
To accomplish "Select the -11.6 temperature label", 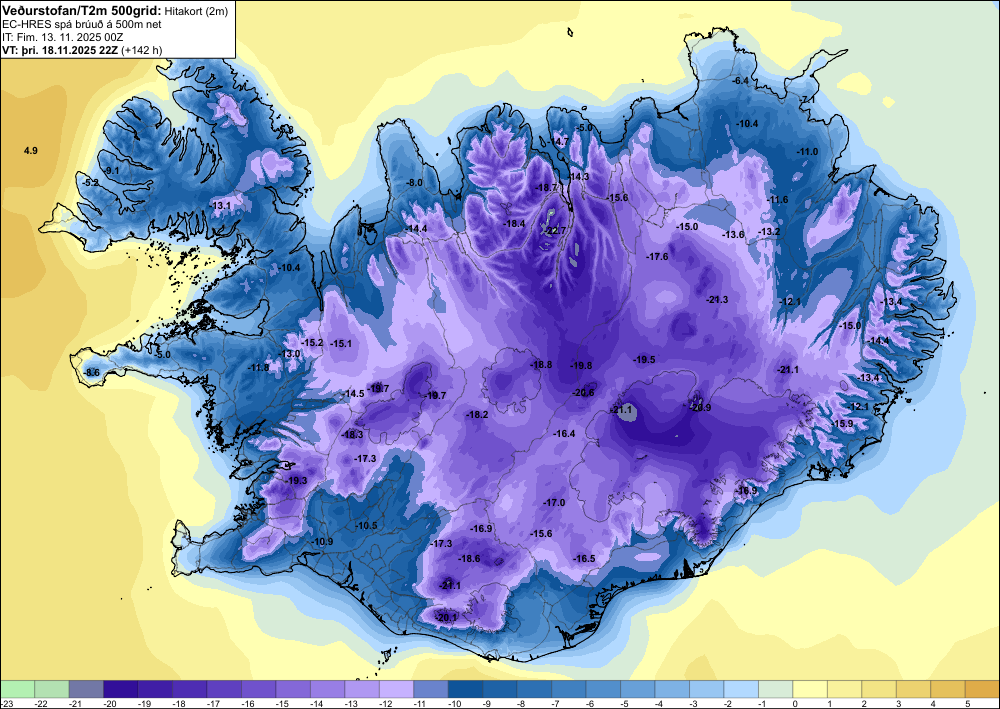I will (x=777, y=200).
